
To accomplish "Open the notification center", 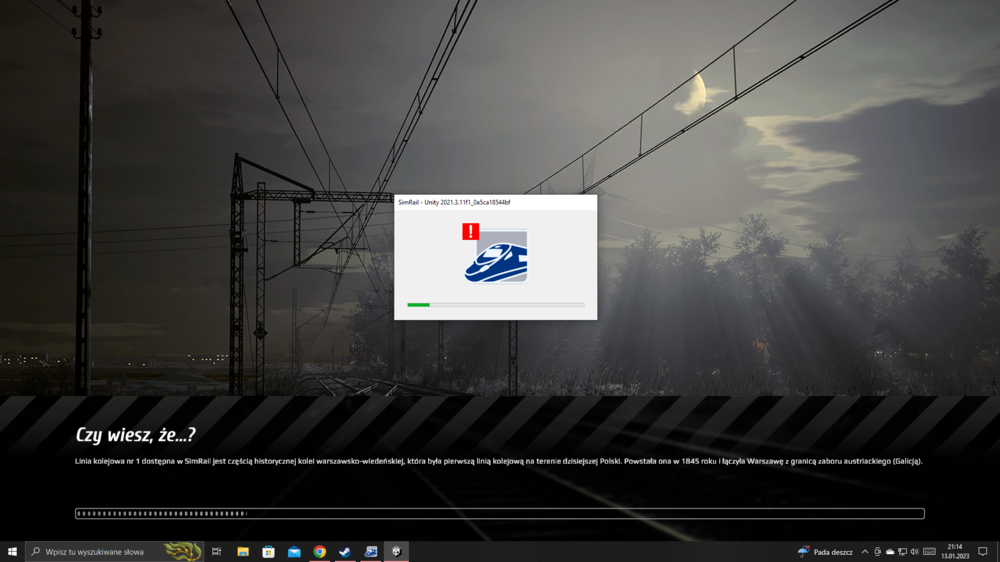I will [983, 552].
